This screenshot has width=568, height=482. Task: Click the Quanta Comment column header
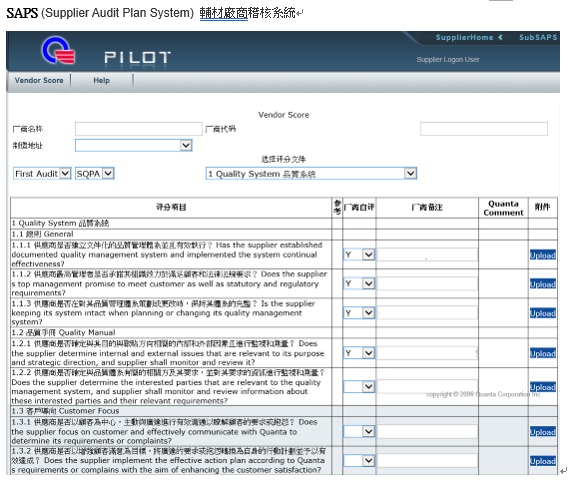coord(503,208)
